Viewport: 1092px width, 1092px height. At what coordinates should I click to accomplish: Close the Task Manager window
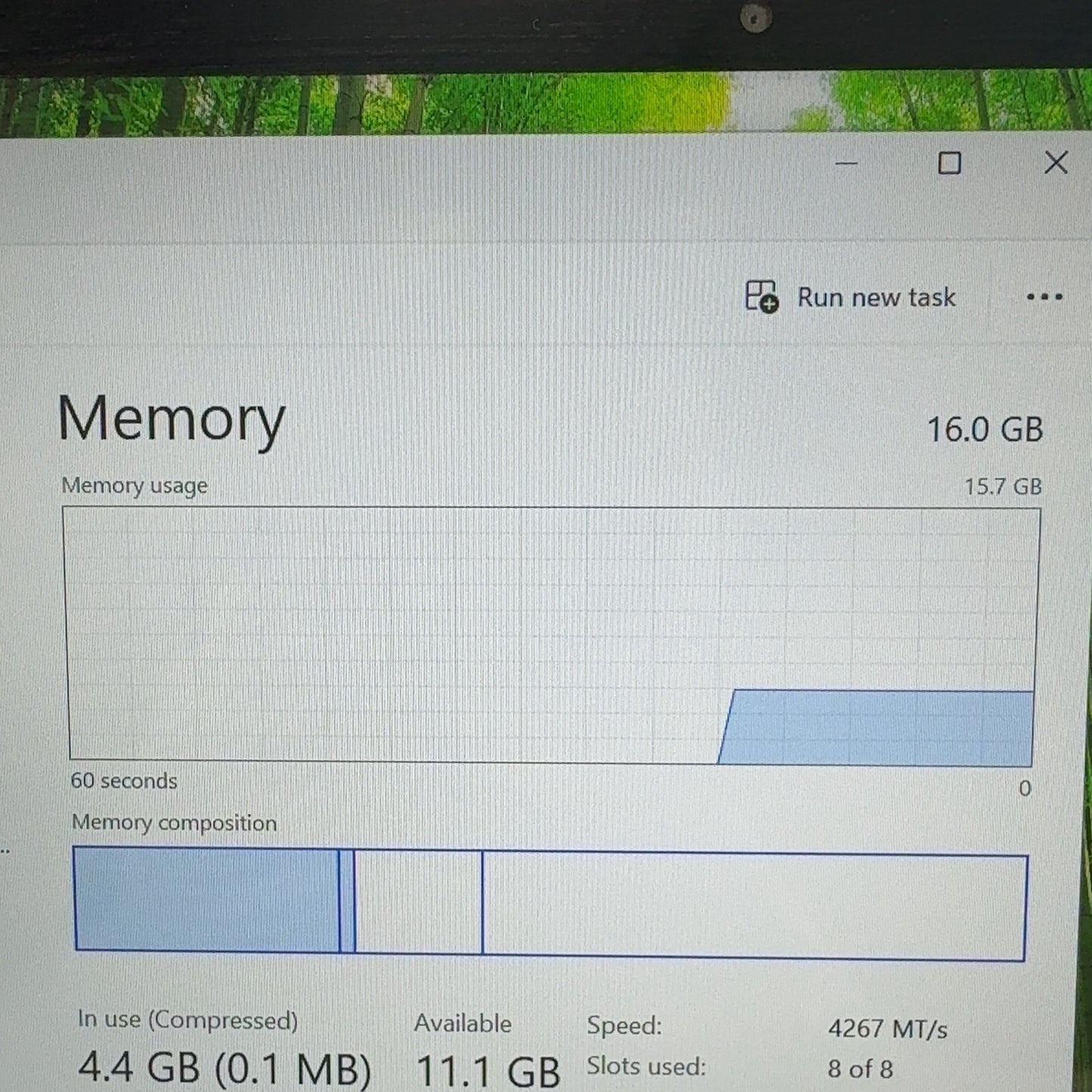pos(1056,162)
